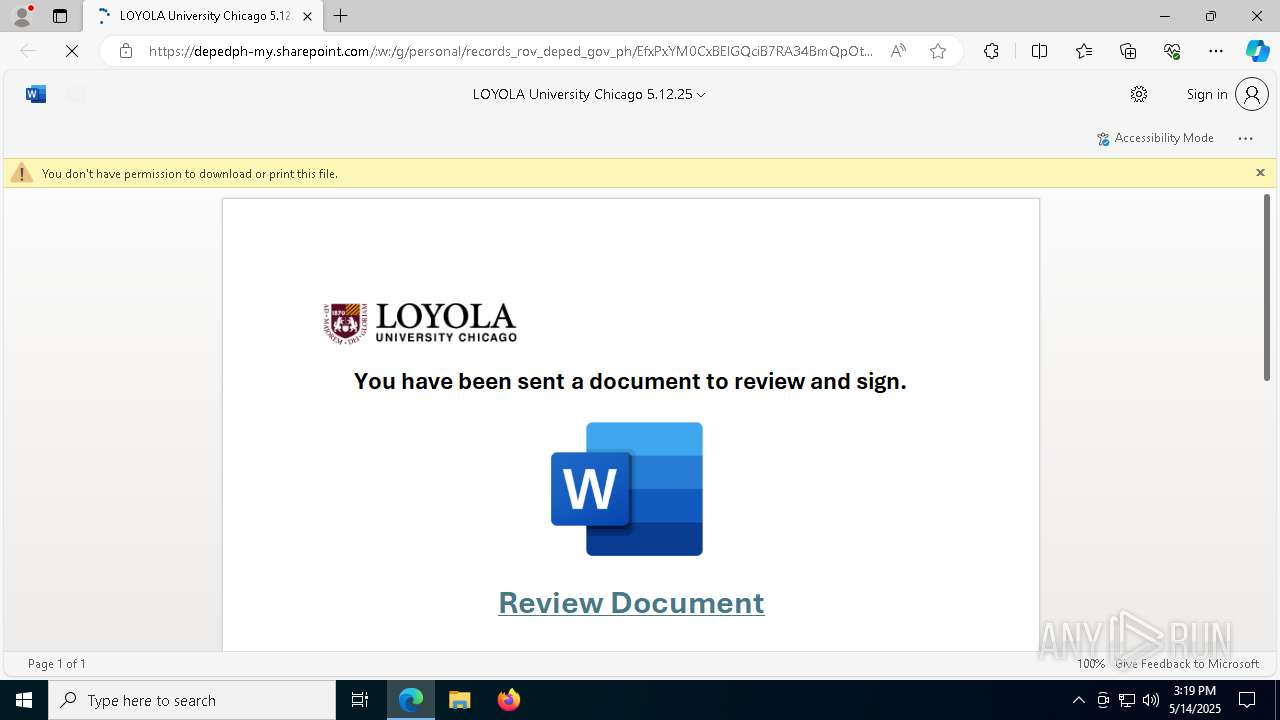Open Windows Start menu

(24, 700)
